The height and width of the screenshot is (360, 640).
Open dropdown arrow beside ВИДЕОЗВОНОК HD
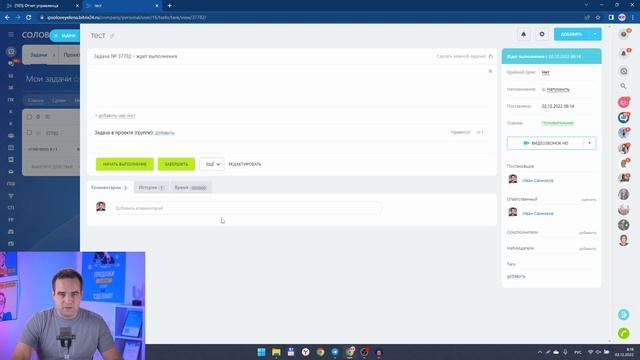click(x=589, y=143)
